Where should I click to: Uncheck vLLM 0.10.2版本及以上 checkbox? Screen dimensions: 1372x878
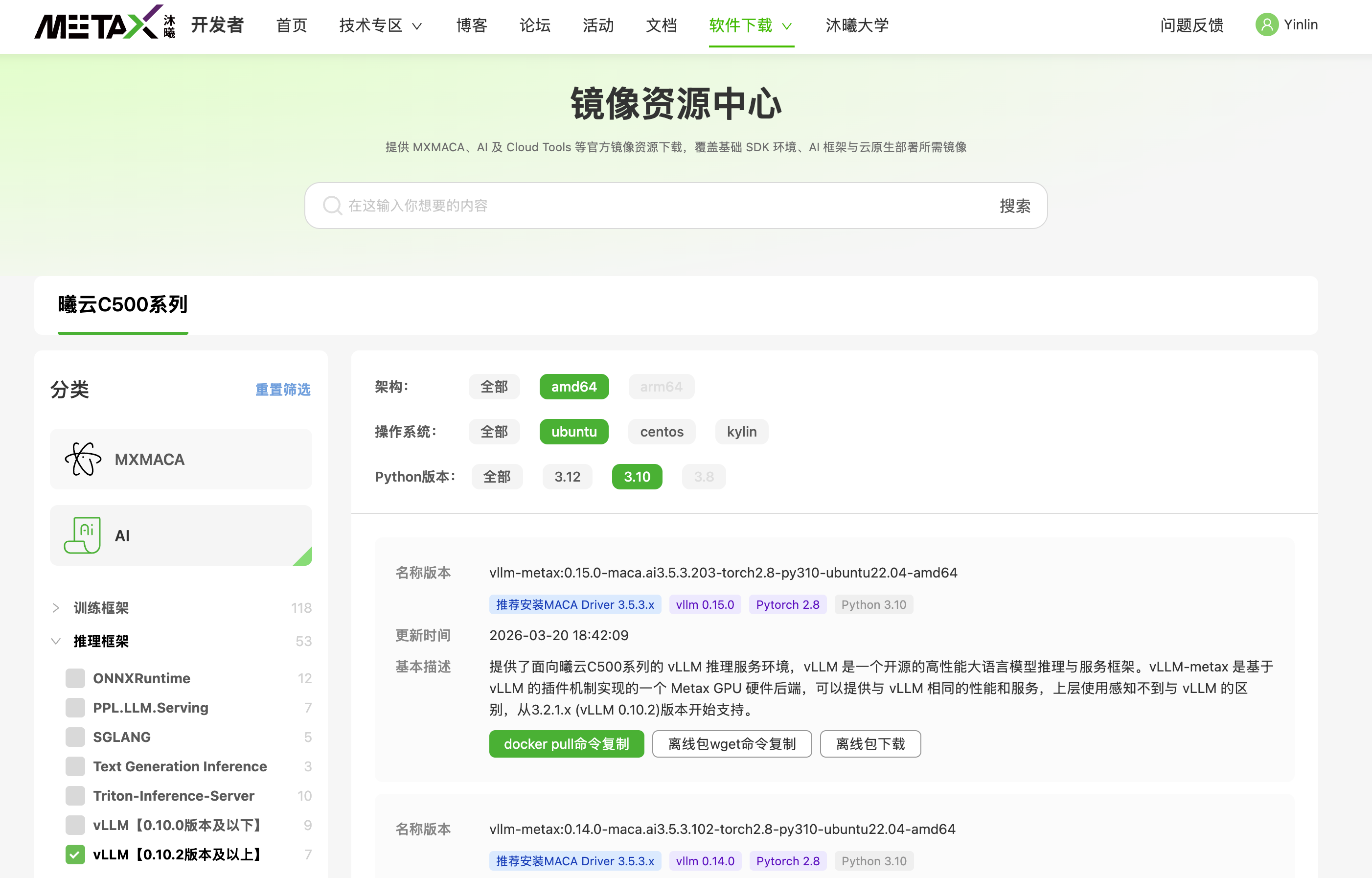pyautogui.click(x=75, y=855)
